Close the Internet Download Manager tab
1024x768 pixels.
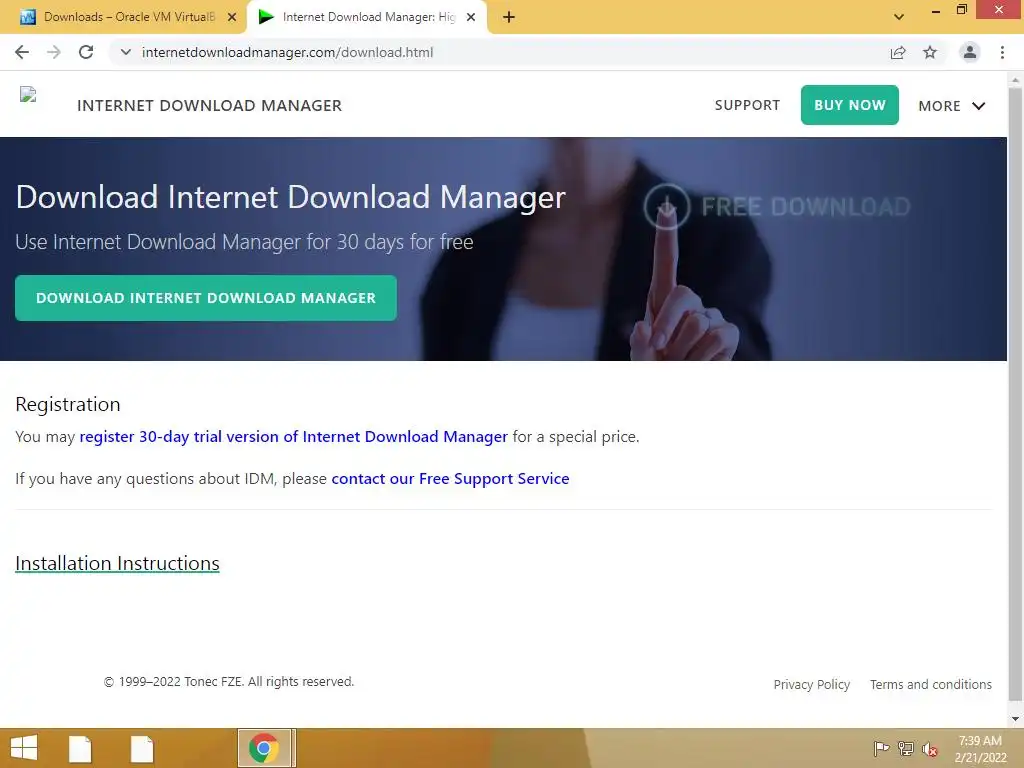(x=471, y=17)
